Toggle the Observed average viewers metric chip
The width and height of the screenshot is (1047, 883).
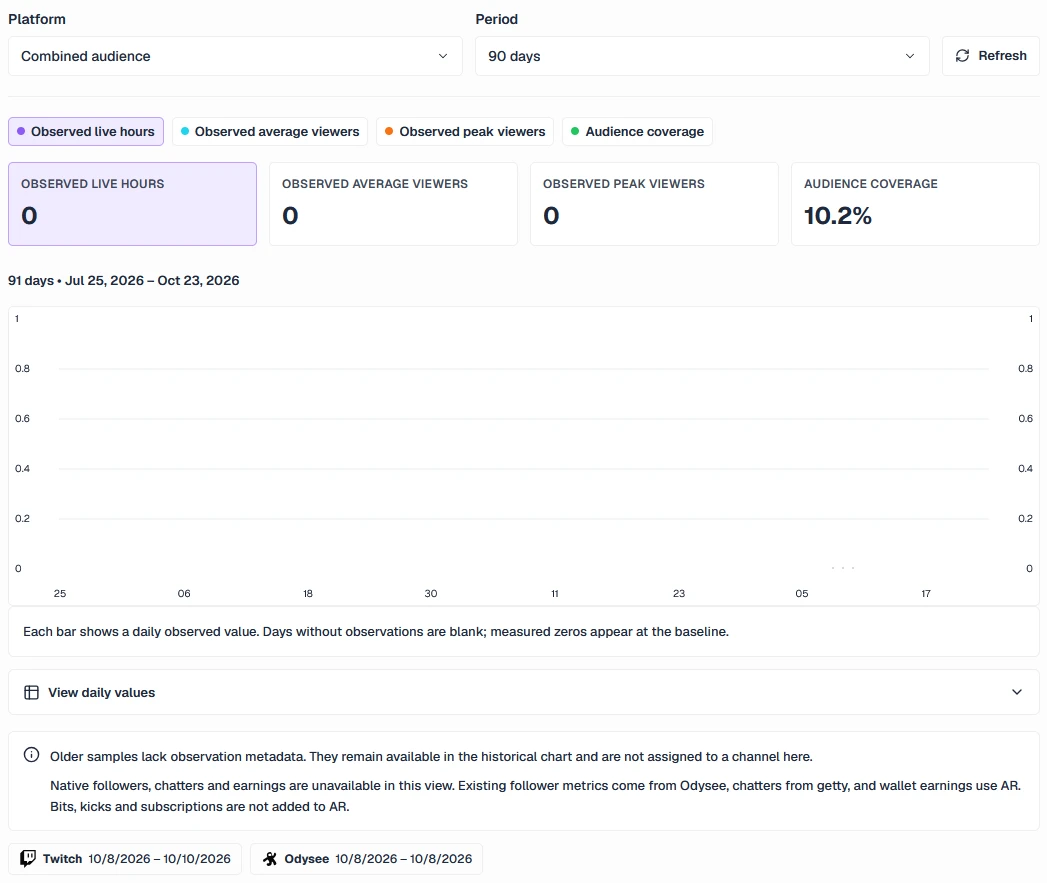(270, 132)
